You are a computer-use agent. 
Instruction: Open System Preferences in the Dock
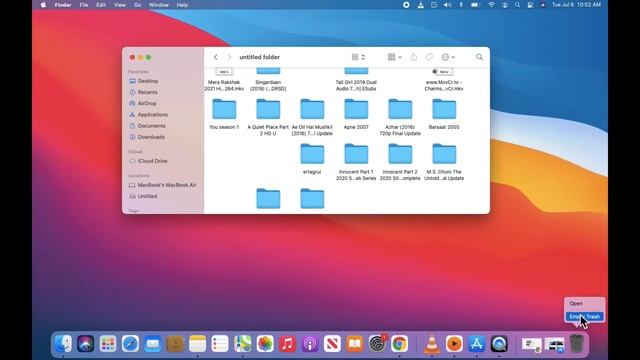coord(377,344)
